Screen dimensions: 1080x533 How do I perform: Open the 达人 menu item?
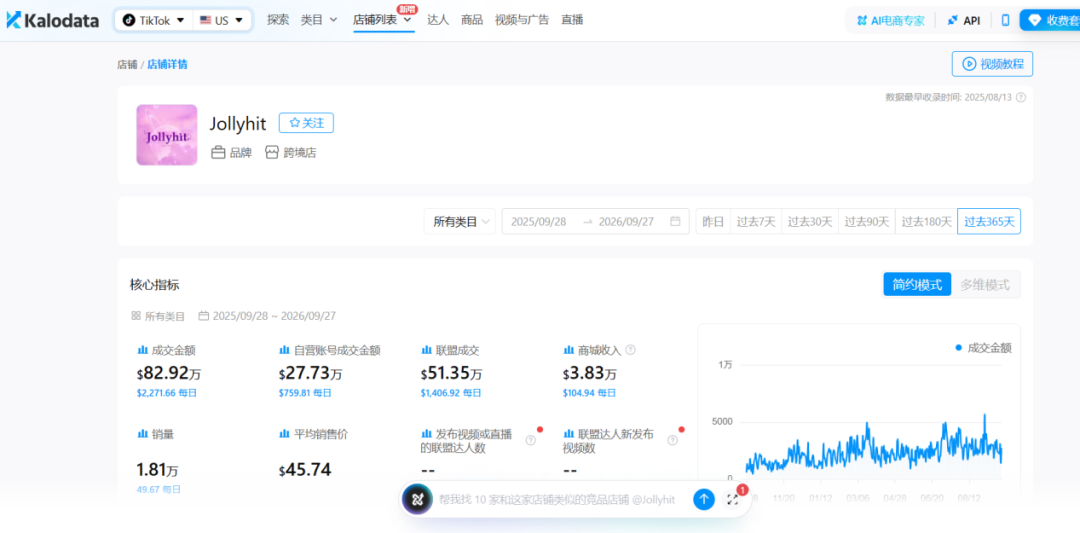(x=438, y=20)
